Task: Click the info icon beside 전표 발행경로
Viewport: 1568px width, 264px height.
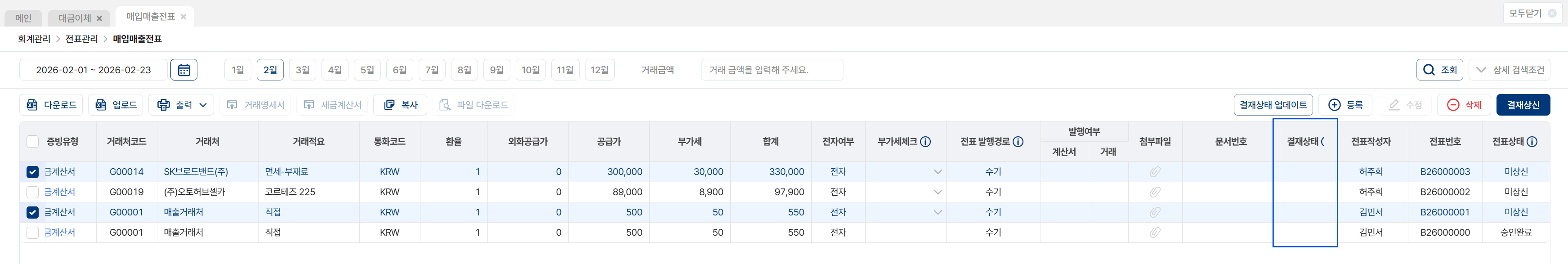Action: (1018, 142)
